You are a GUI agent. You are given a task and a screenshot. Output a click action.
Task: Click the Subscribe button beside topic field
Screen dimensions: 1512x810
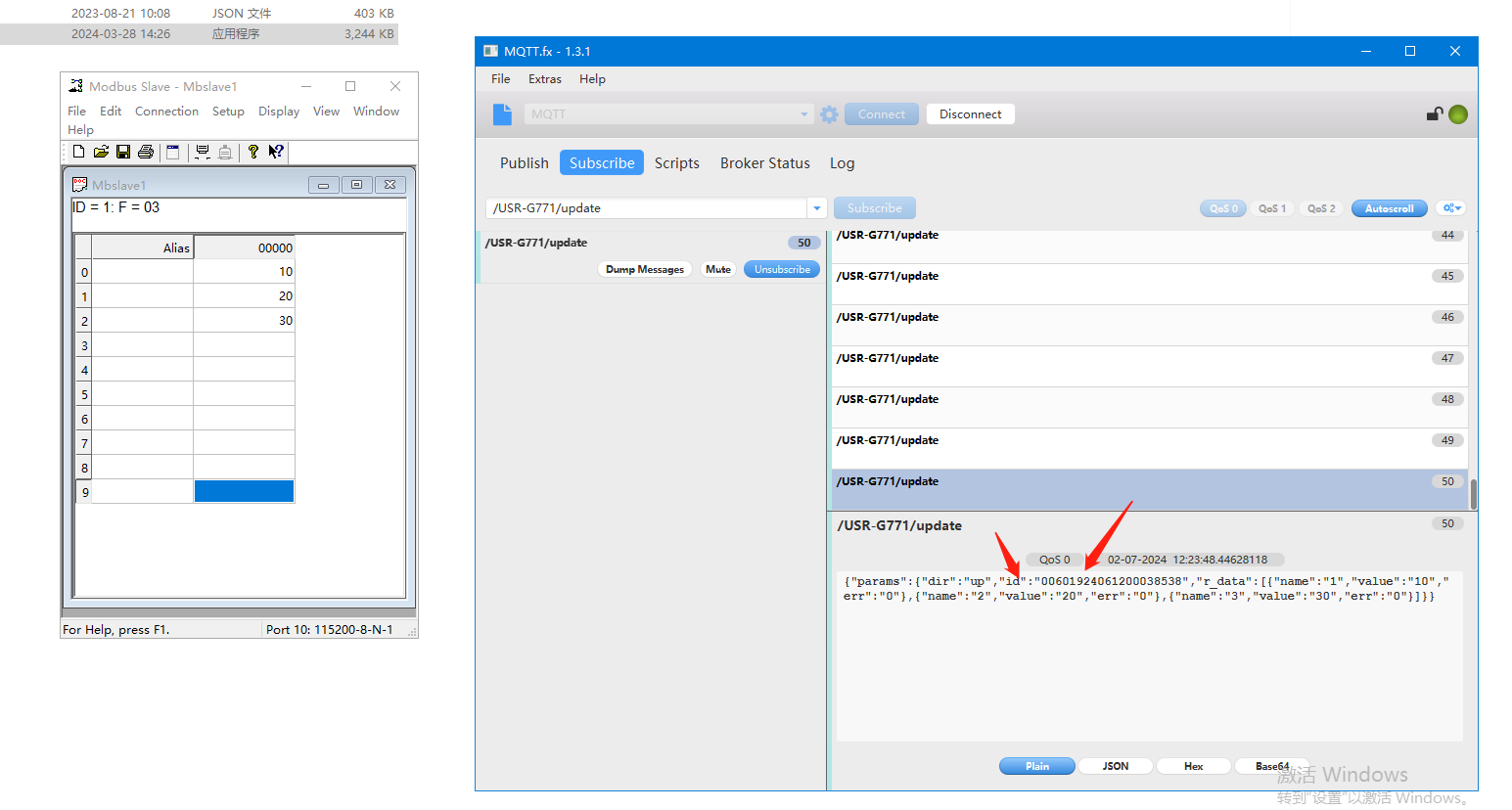[x=875, y=208]
